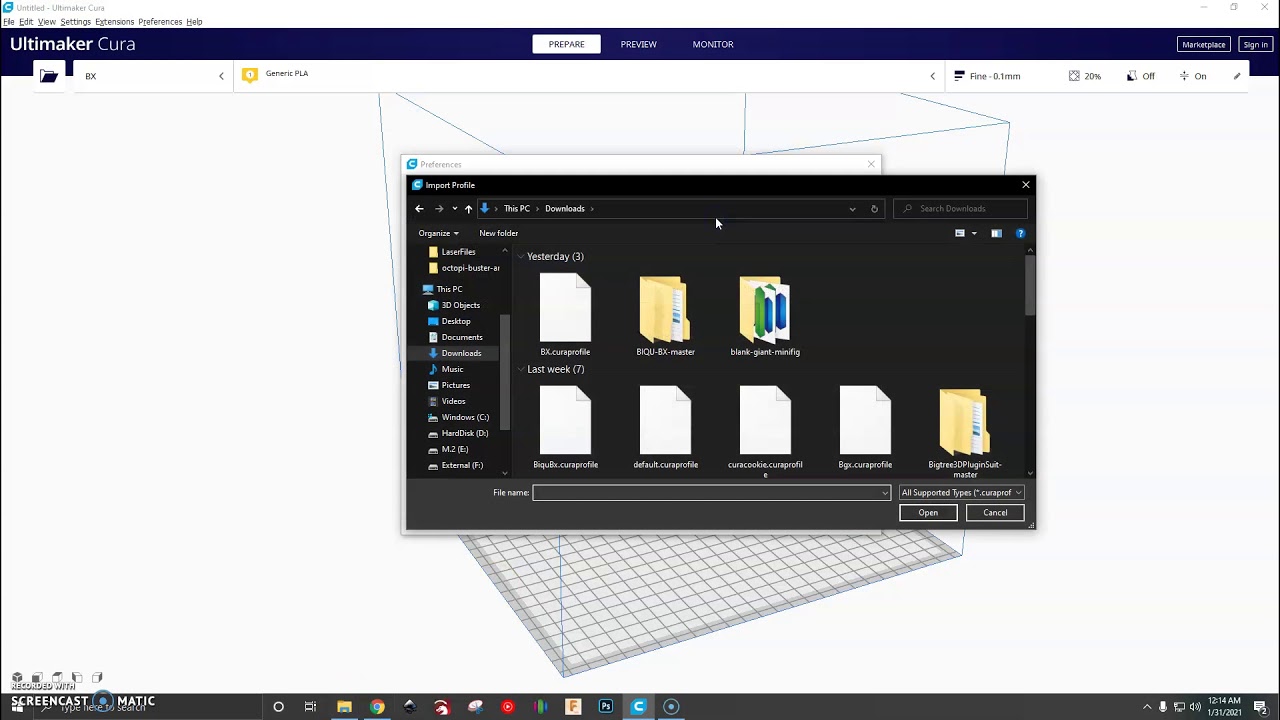Click the 20% infill icon
Viewport: 1280px width, 720px height.
coord(1074,76)
